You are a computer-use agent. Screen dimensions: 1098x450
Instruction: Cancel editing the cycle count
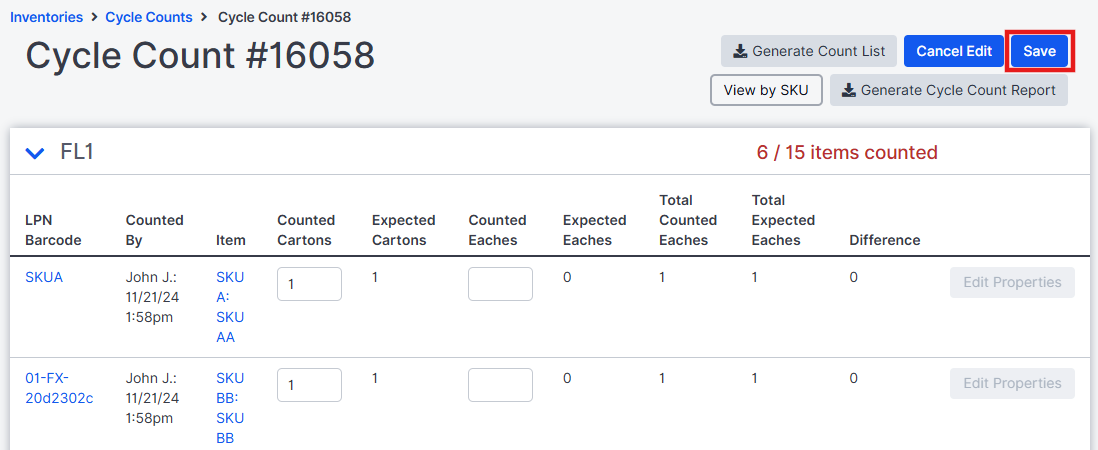tap(954, 51)
